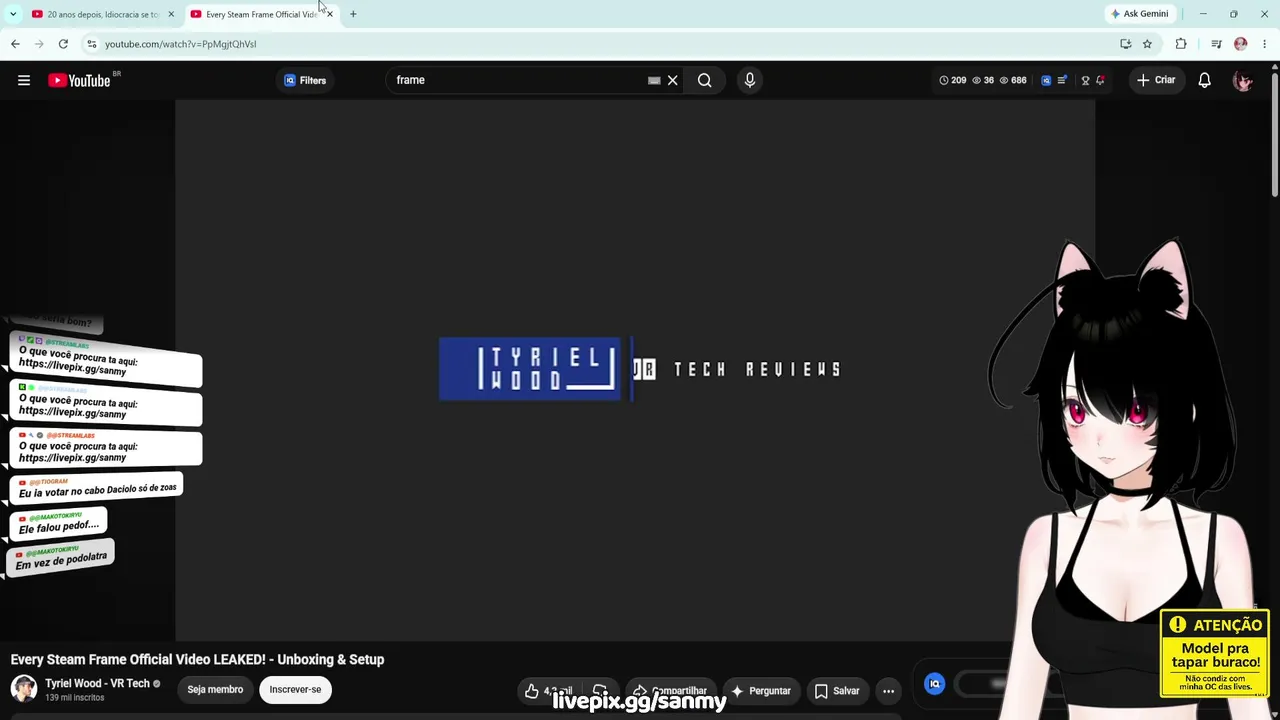Go to the YouTube home logo

[x=79, y=80]
